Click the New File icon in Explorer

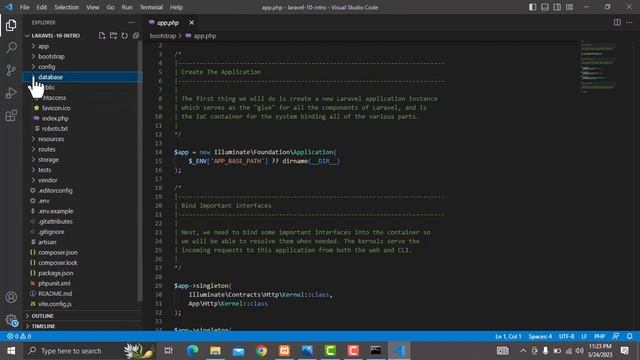click(102, 36)
